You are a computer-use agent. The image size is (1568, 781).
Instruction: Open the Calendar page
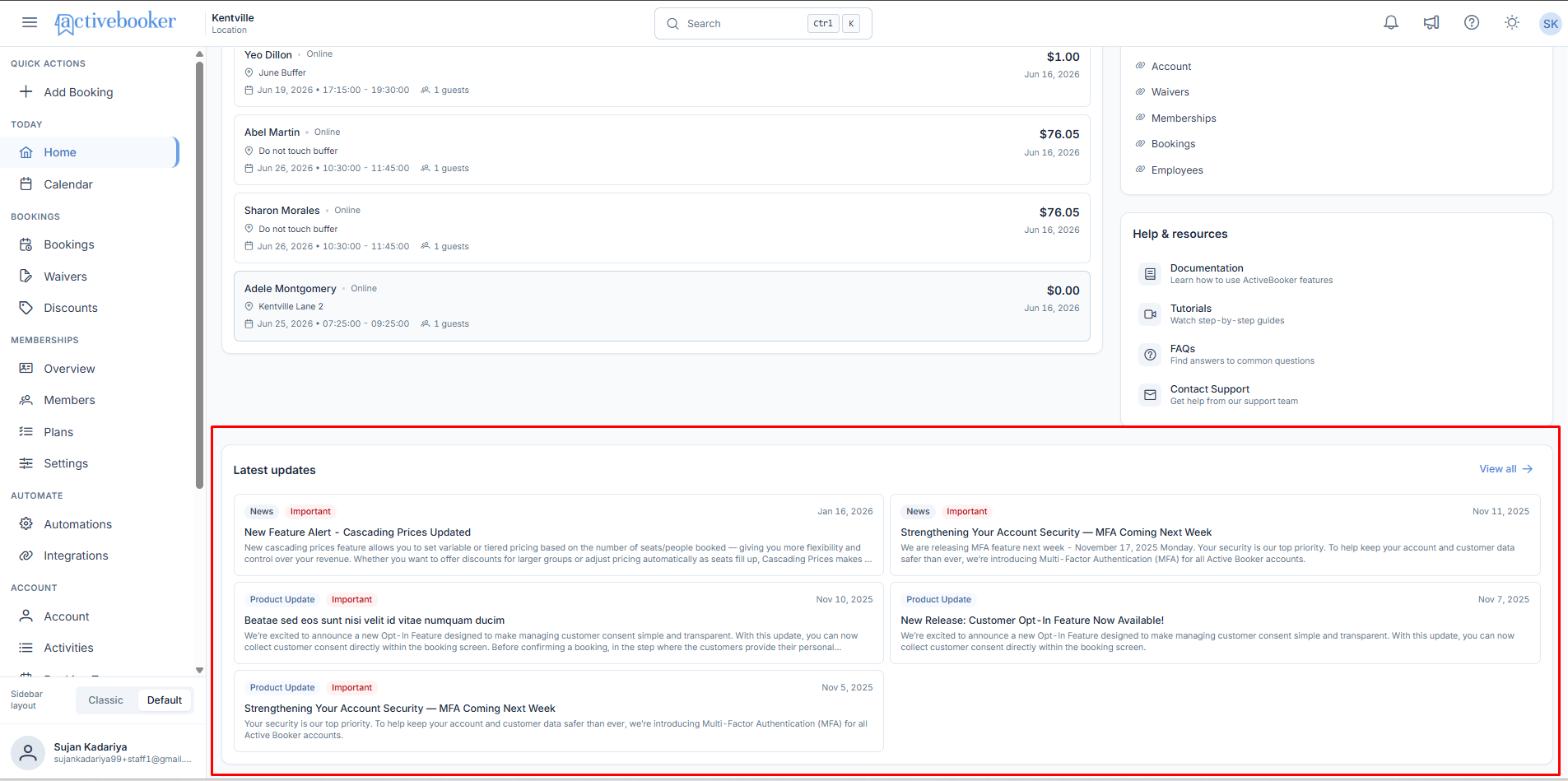click(x=89, y=184)
